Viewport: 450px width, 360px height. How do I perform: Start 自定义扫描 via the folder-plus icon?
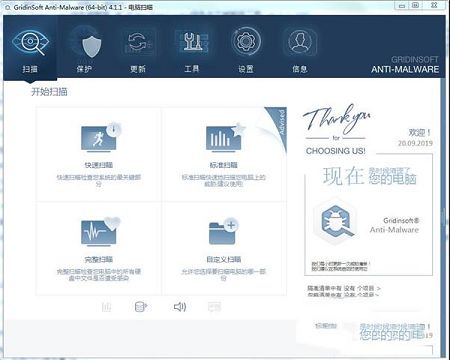(224, 231)
